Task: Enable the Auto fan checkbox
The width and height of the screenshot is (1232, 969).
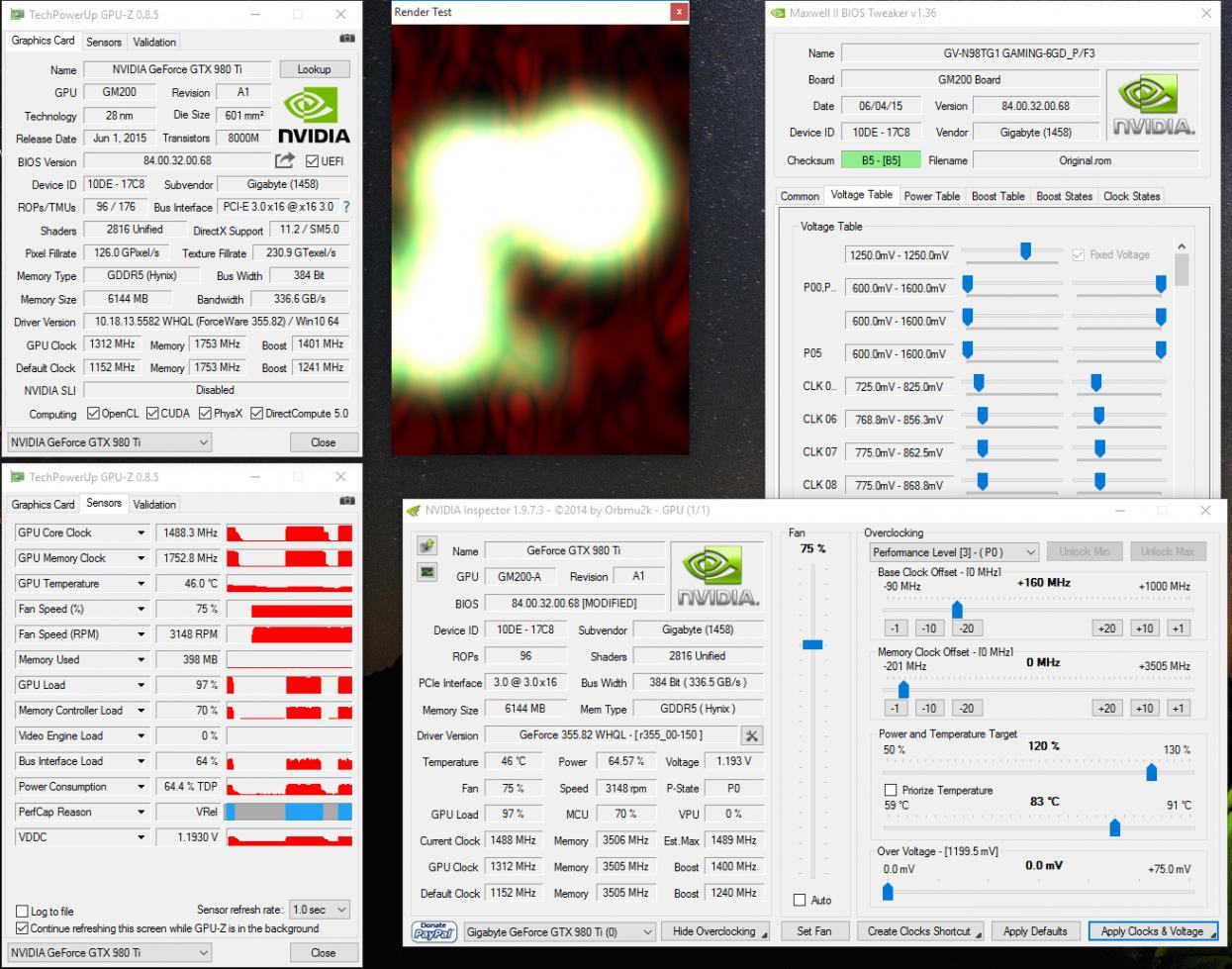Action: coord(800,900)
